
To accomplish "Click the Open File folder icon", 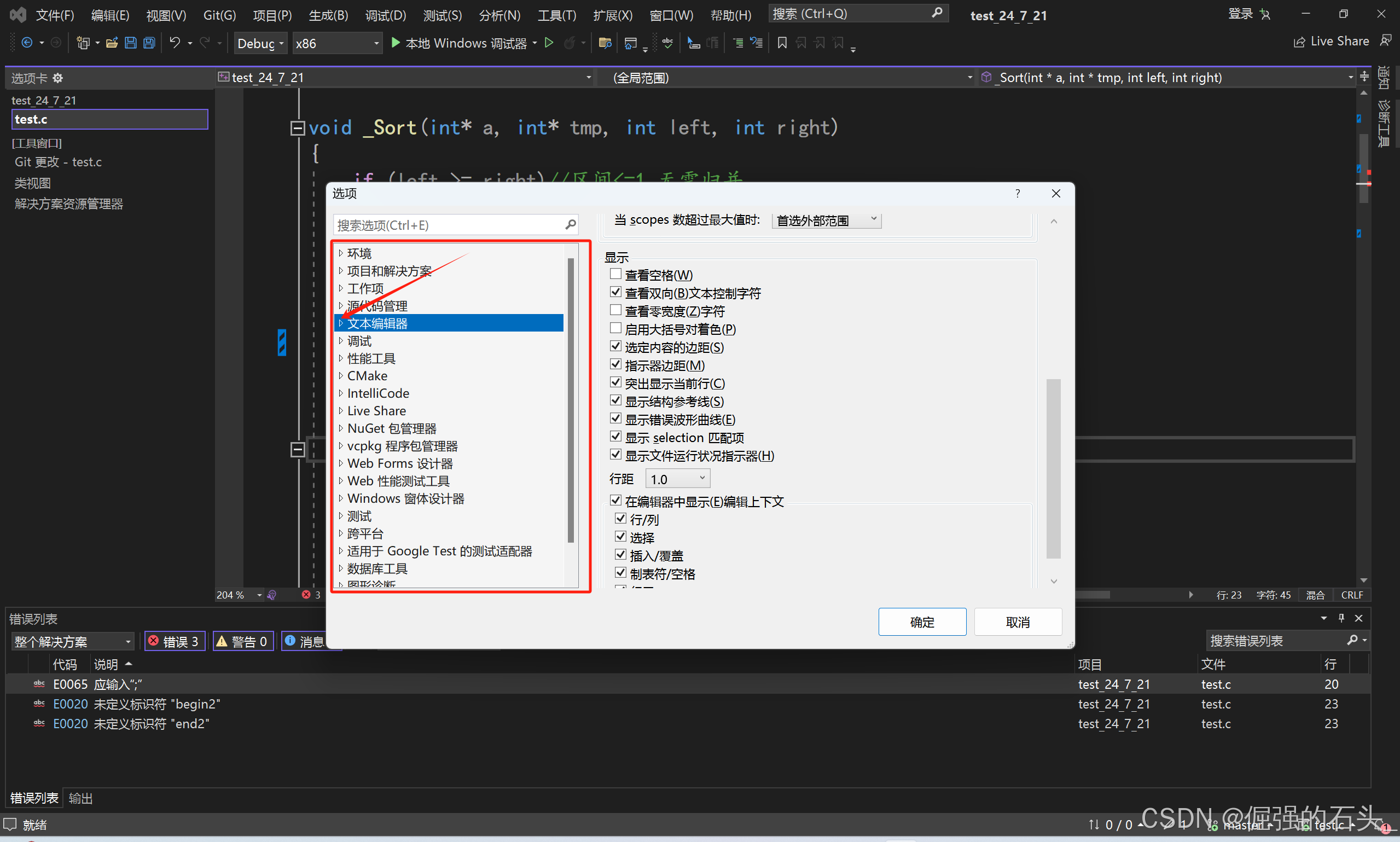I will [x=112, y=43].
